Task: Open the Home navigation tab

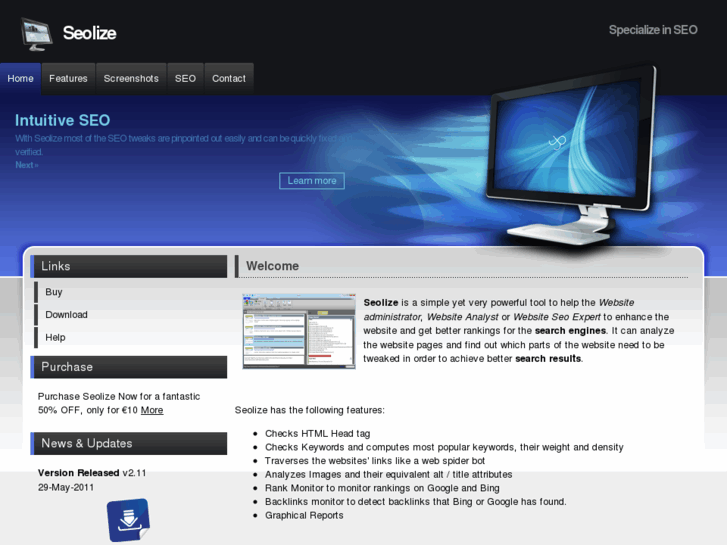Action: point(20,79)
